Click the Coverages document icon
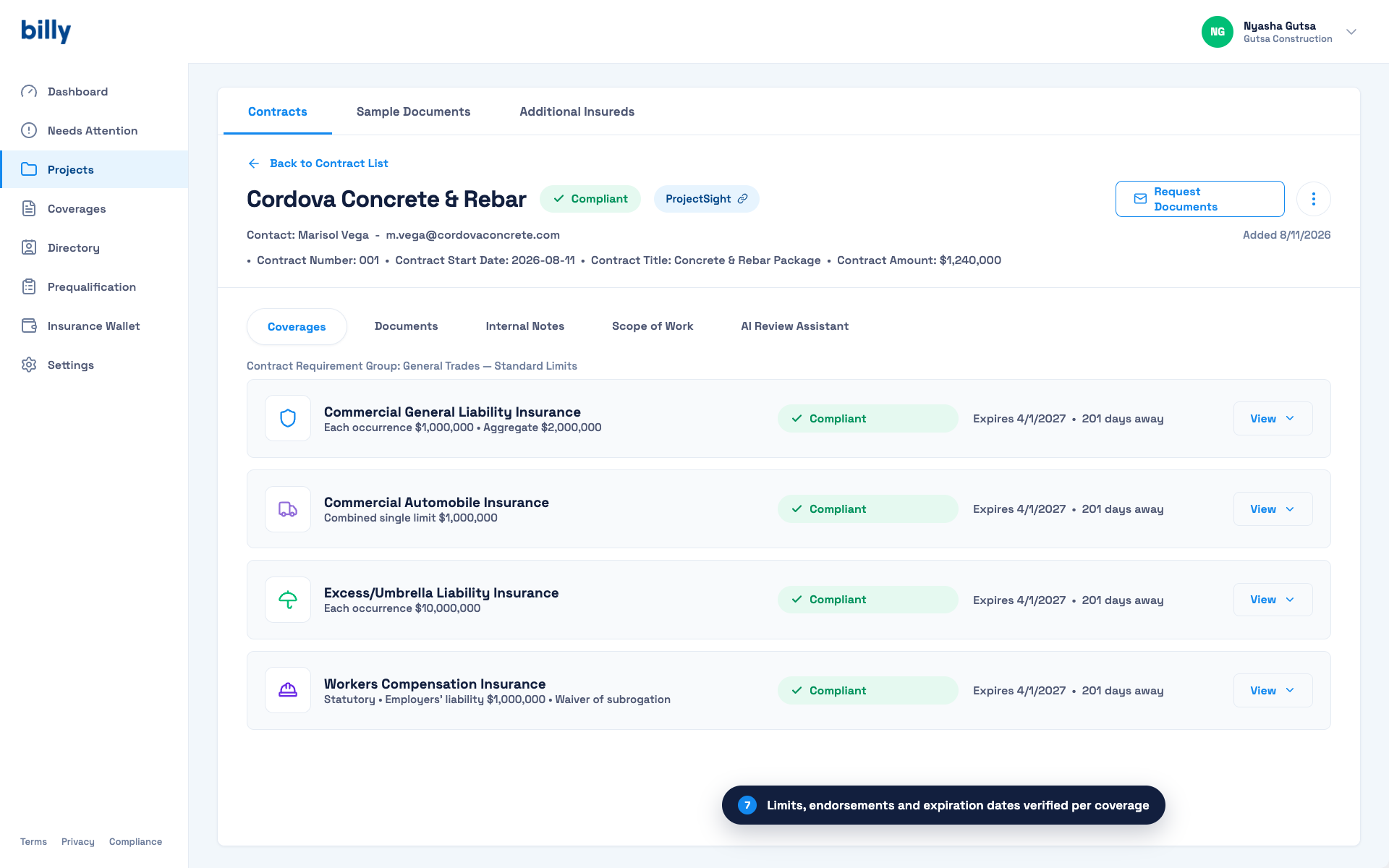This screenshot has height=868, width=1389. pos(29,208)
